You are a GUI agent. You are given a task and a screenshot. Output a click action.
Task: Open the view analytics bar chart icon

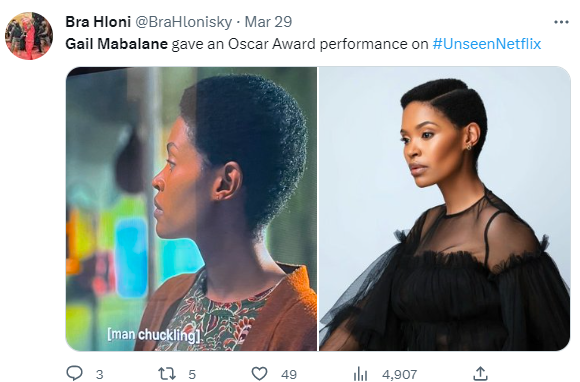360,373
